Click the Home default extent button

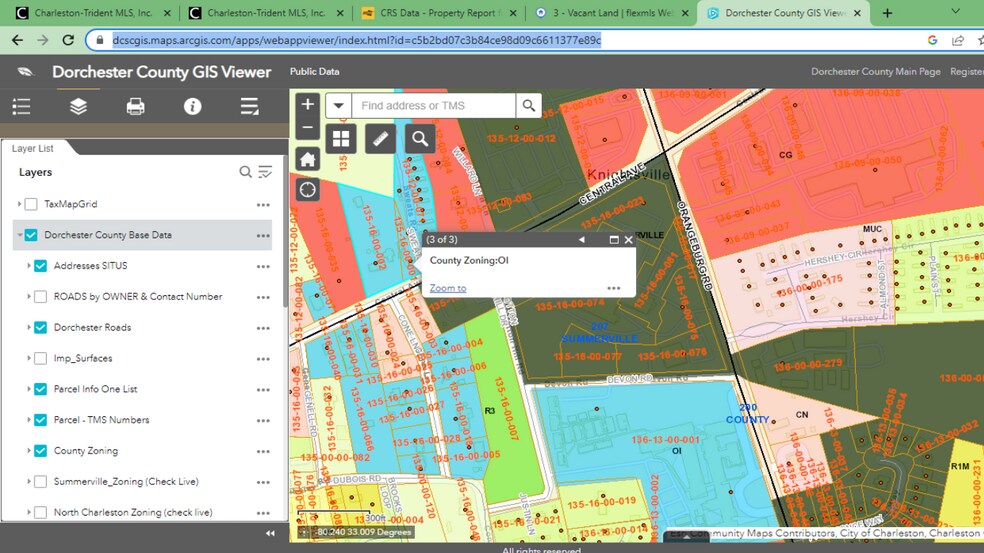[308, 159]
